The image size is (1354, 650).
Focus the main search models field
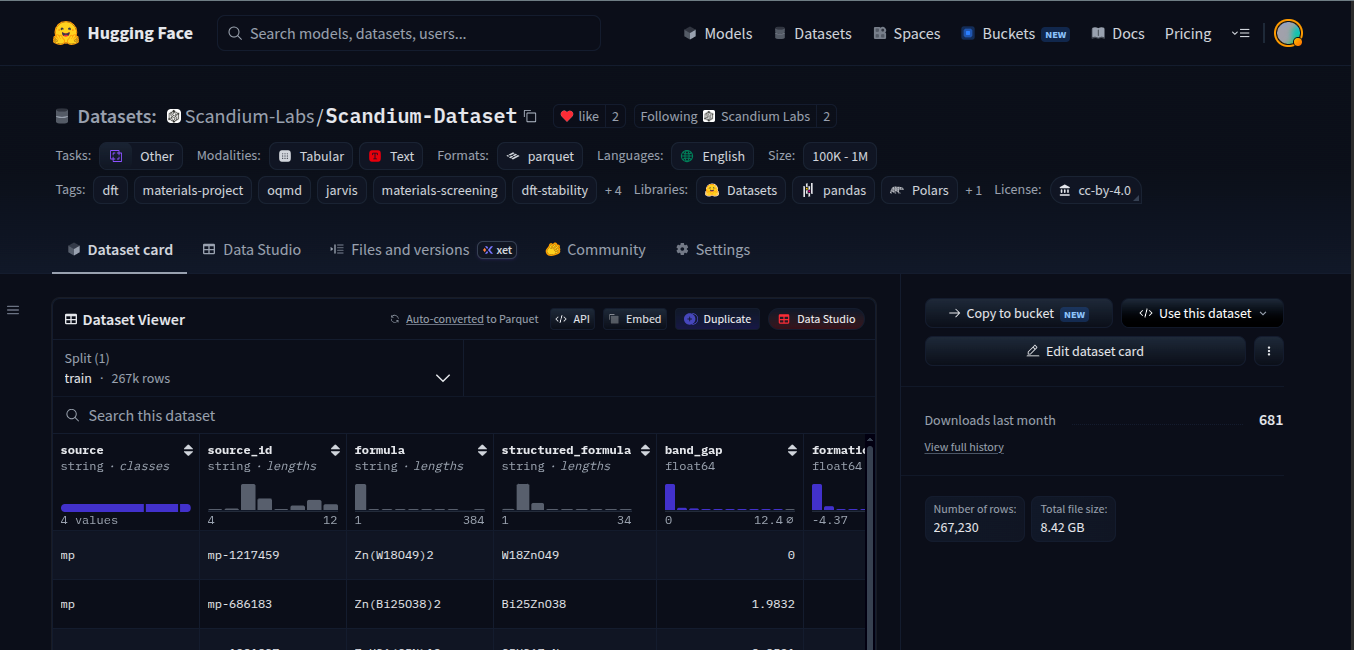tap(409, 33)
